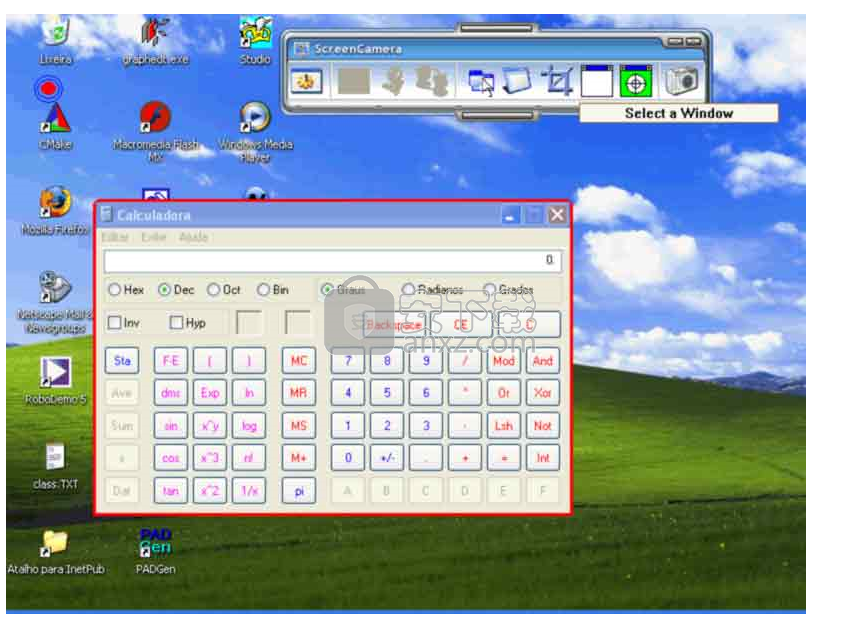Viewport: 864px width, 634px height.
Task: Click the tilted screen icon in ScreenCamera
Action: pos(516,81)
